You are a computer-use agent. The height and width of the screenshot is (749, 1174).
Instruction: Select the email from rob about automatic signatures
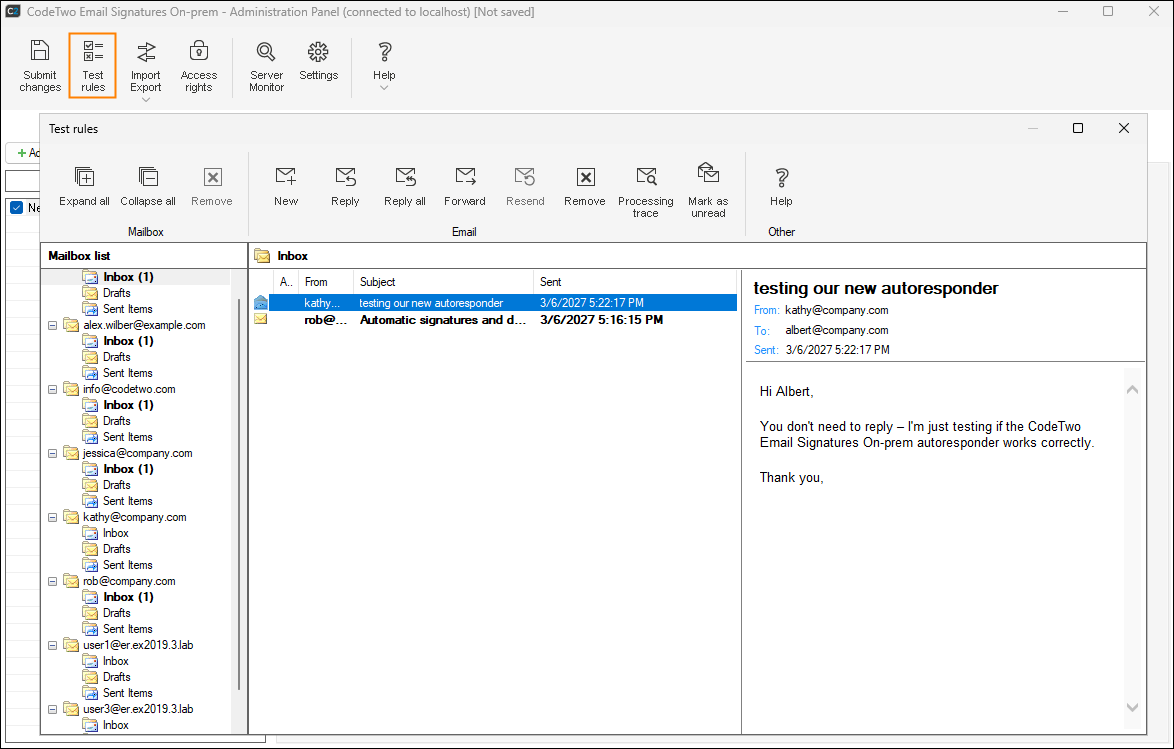click(442, 320)
